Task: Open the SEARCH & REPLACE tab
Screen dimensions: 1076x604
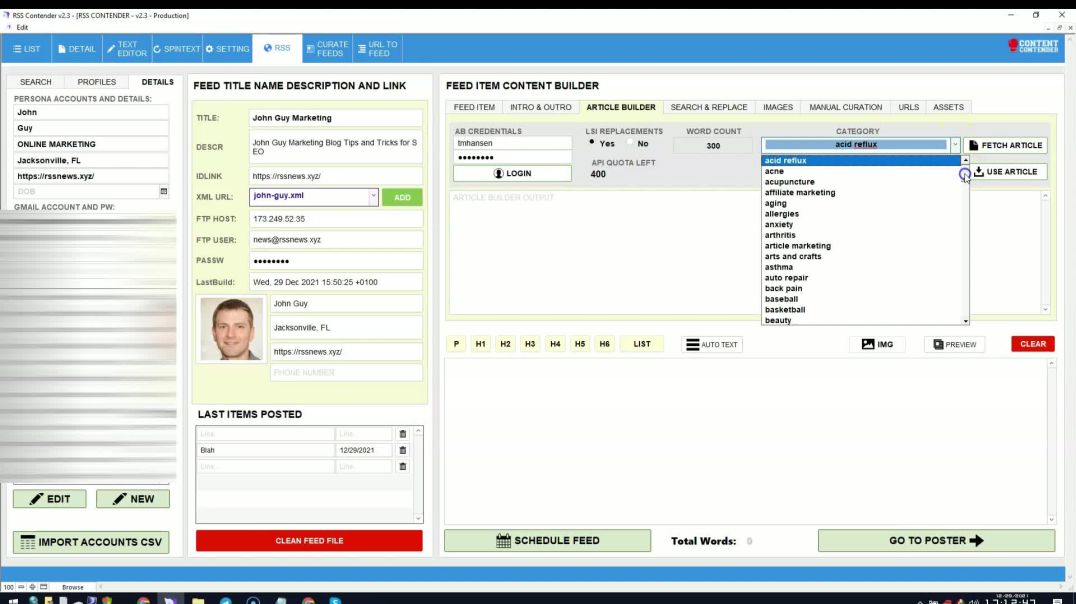Action: 709,107
